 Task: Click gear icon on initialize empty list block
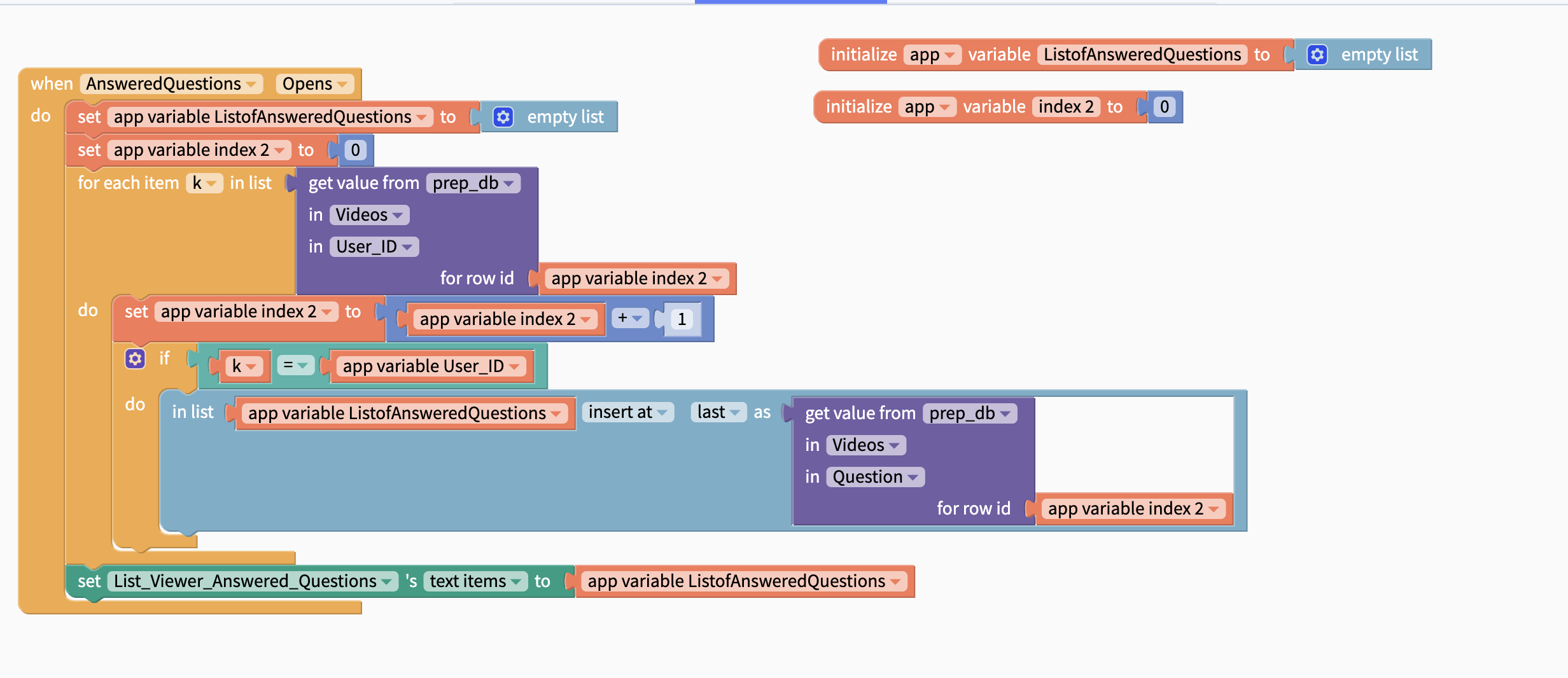pos(1317,55)
